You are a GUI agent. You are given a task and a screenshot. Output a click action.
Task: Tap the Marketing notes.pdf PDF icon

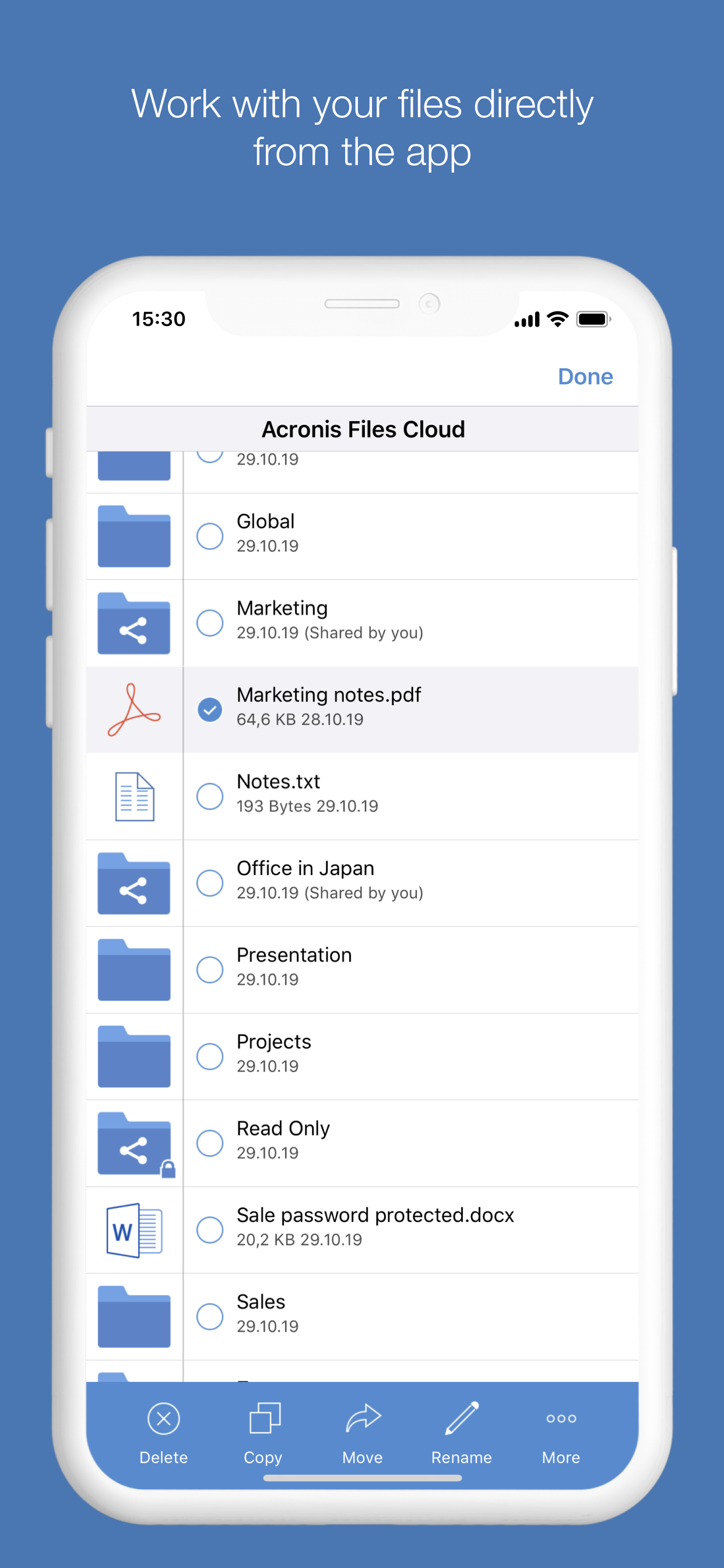[x=134, y=710]
